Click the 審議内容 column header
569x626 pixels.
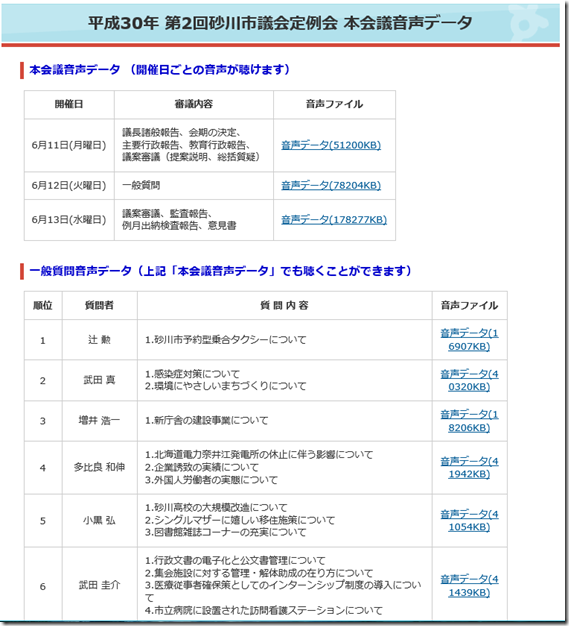point(194,104)
